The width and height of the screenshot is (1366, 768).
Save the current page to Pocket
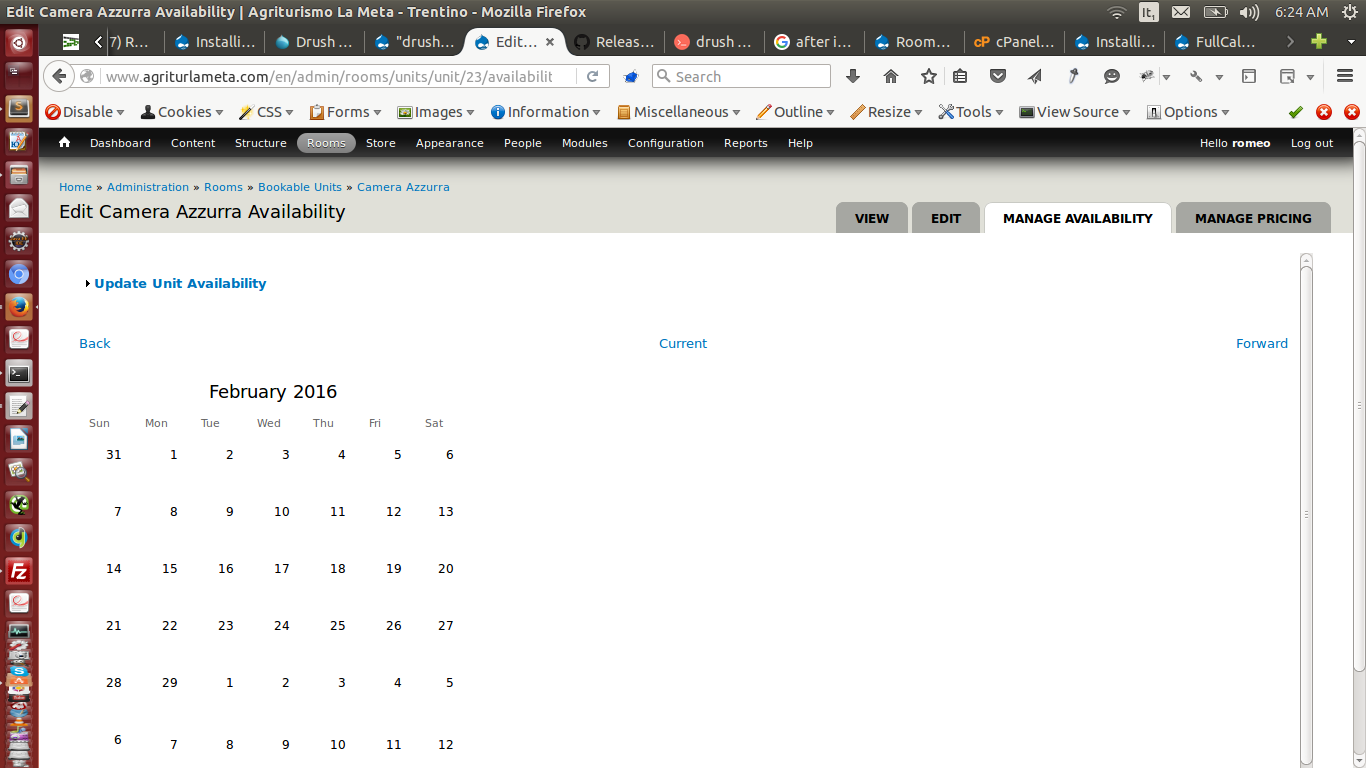pyautogui.click(x=997, y=76)
